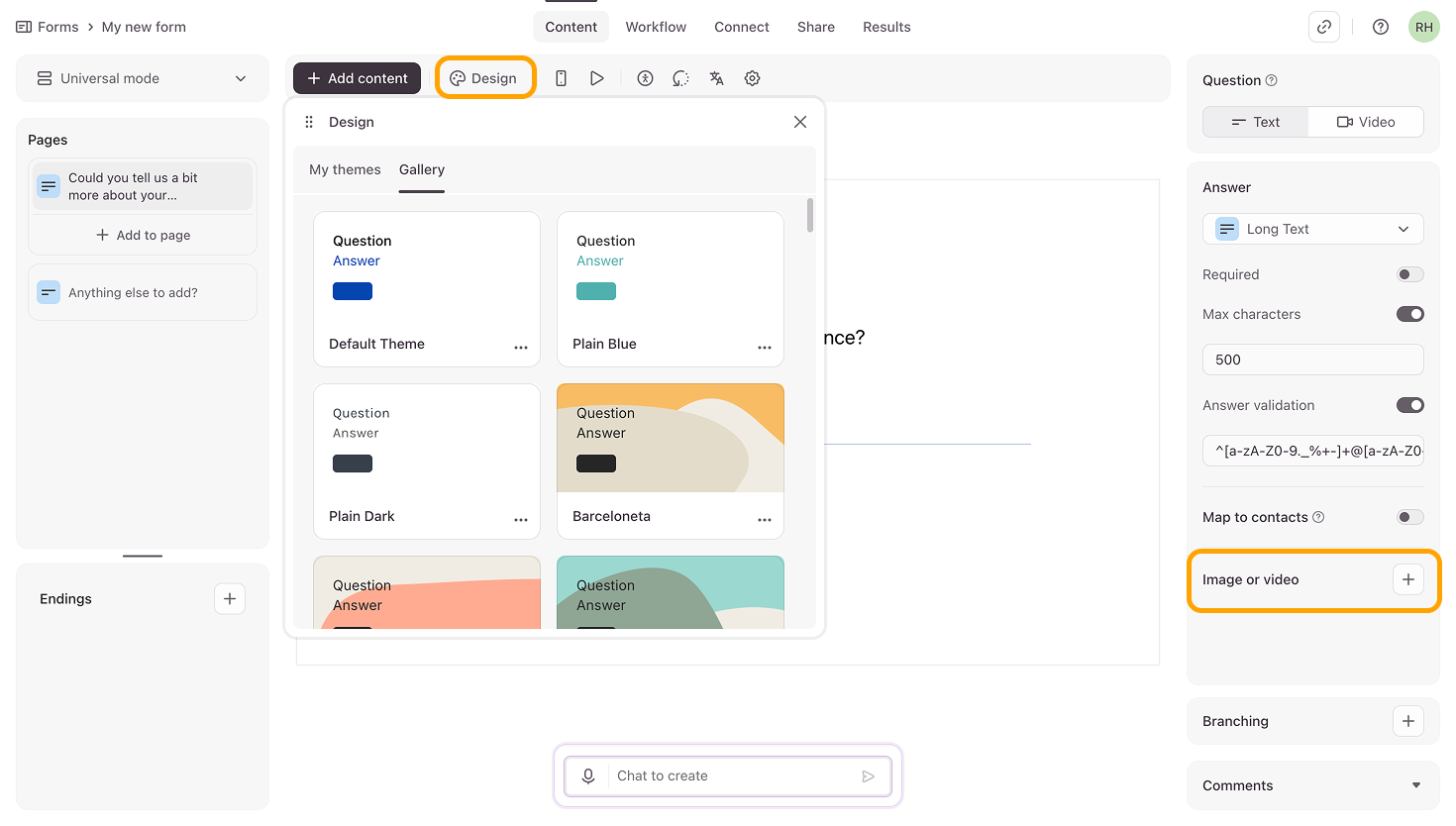Select the Plain Blue theme color swatch
The image size is (1456, 826).
point(596,291)
